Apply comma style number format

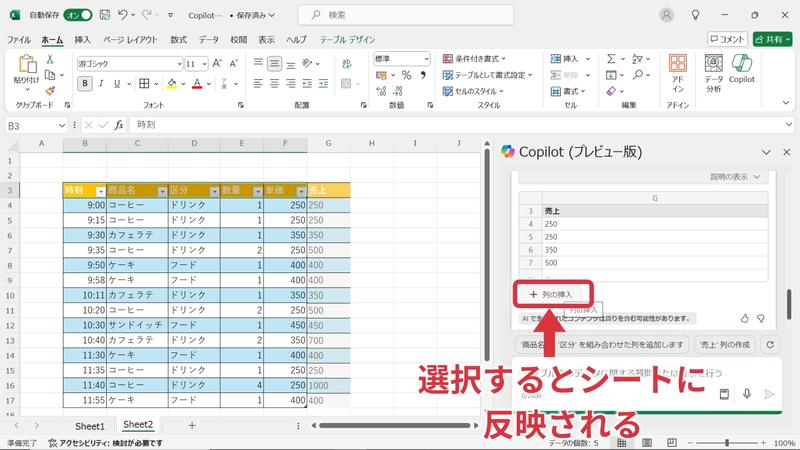click(x=423, y=75)
